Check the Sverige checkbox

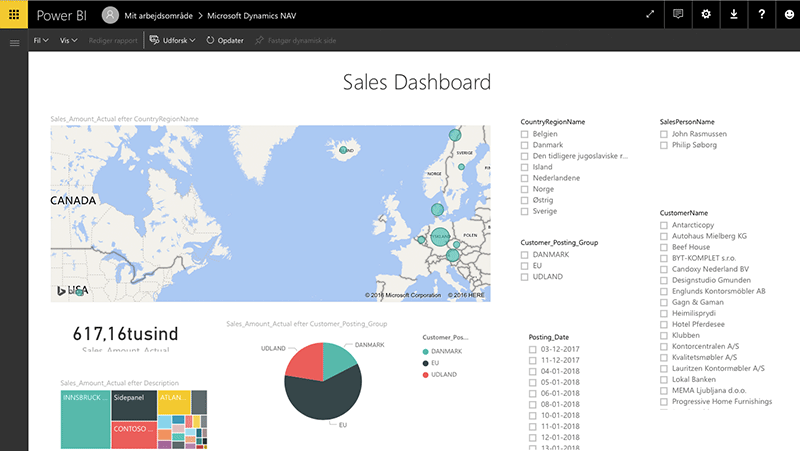pyautogui.click(x=524, y=211)
